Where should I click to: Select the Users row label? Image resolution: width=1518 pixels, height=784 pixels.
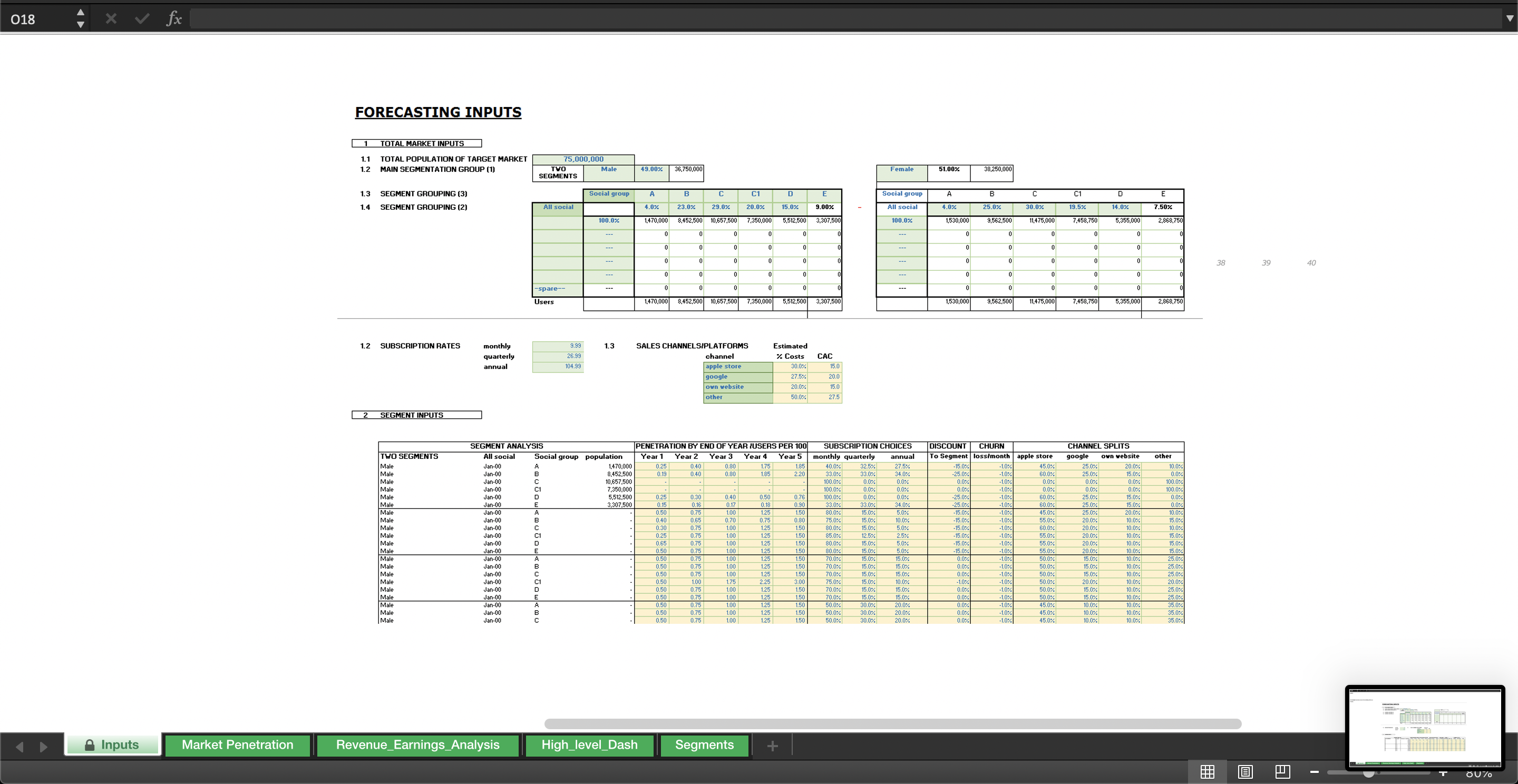544,301
